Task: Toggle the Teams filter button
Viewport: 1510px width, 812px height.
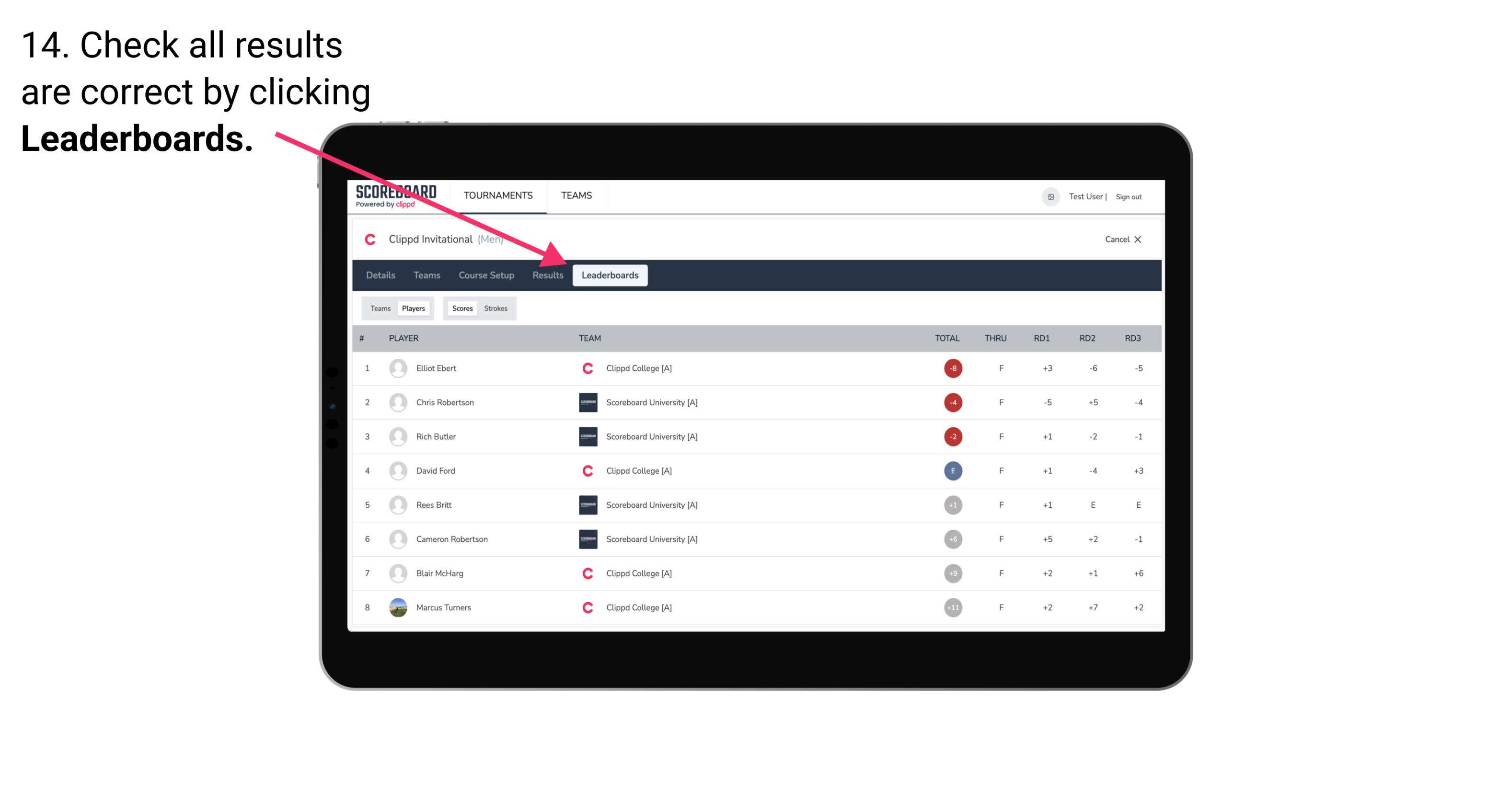Action: (x=378, y=308)
